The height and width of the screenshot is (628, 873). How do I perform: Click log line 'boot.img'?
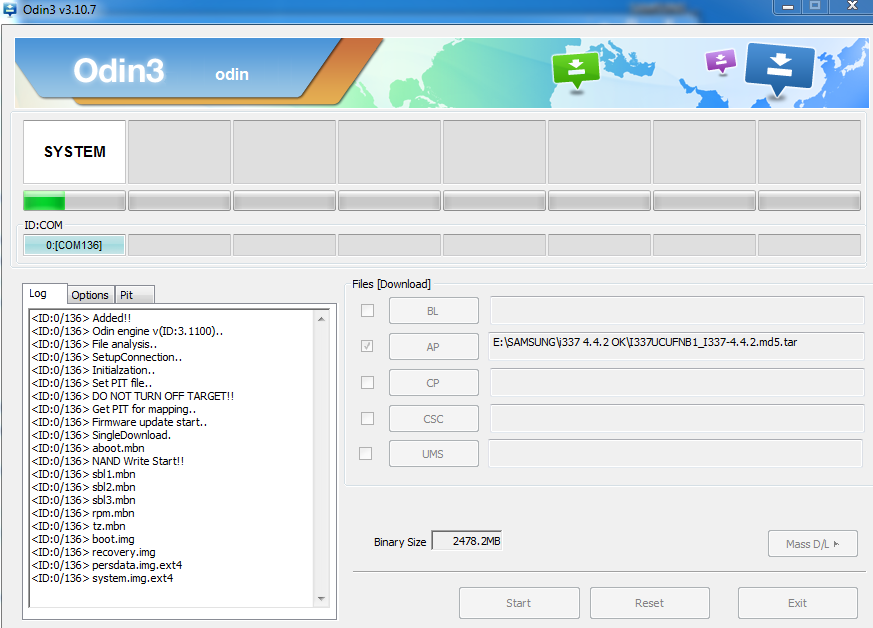pyautogui.click(x=83, y=539)
